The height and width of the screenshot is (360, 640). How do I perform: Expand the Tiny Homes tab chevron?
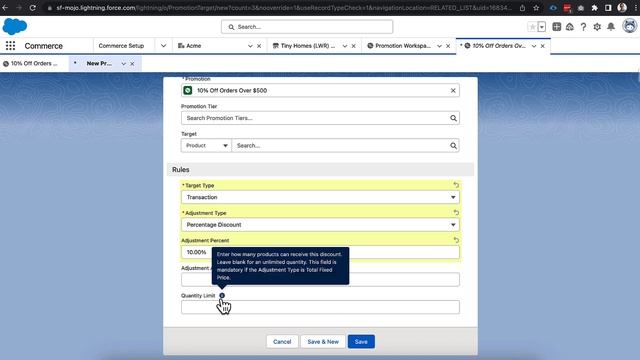[345, 46]
